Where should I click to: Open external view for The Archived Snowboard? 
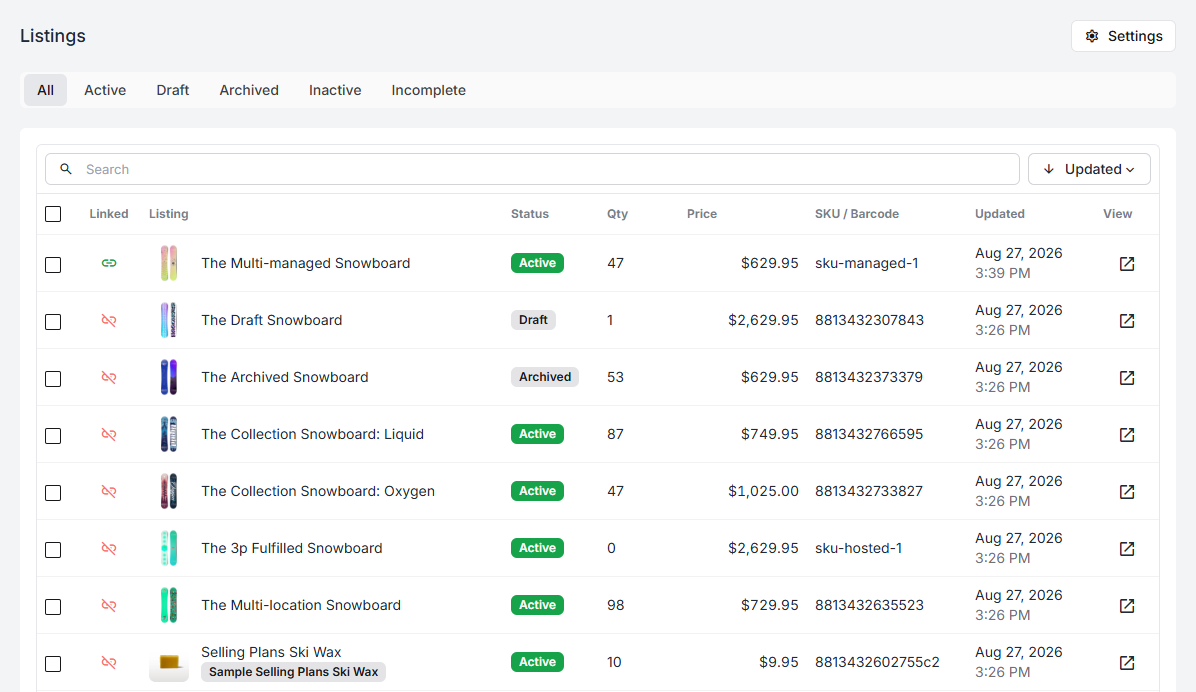tap(1127, 378)
